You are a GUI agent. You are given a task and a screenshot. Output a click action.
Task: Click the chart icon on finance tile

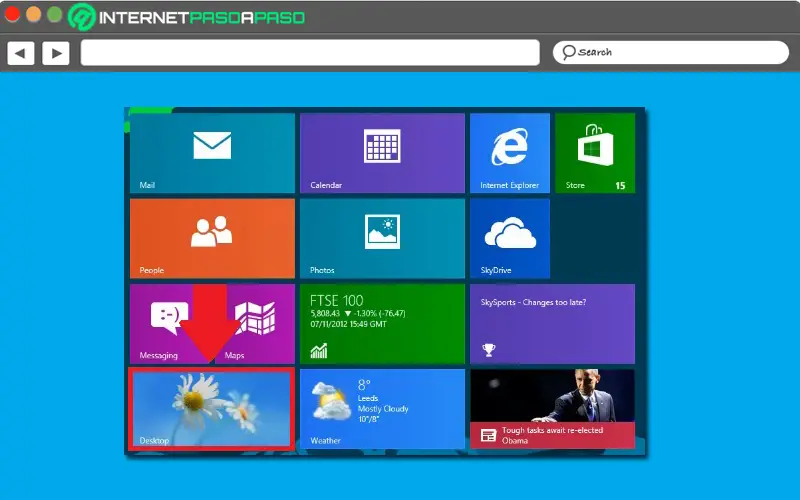pyautogui.click(x=318, y=351)
